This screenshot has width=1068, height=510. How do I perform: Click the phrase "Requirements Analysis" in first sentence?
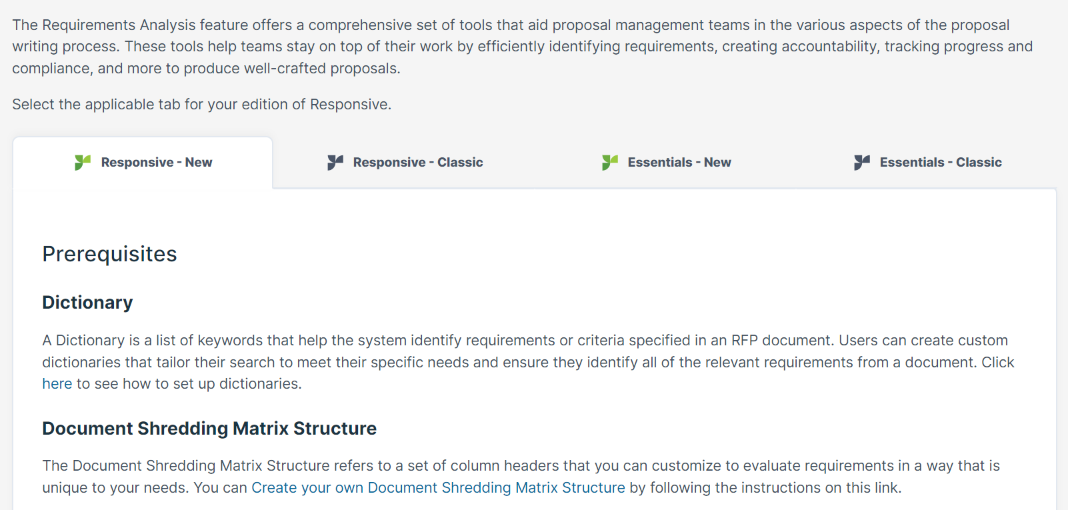point(107,26)
